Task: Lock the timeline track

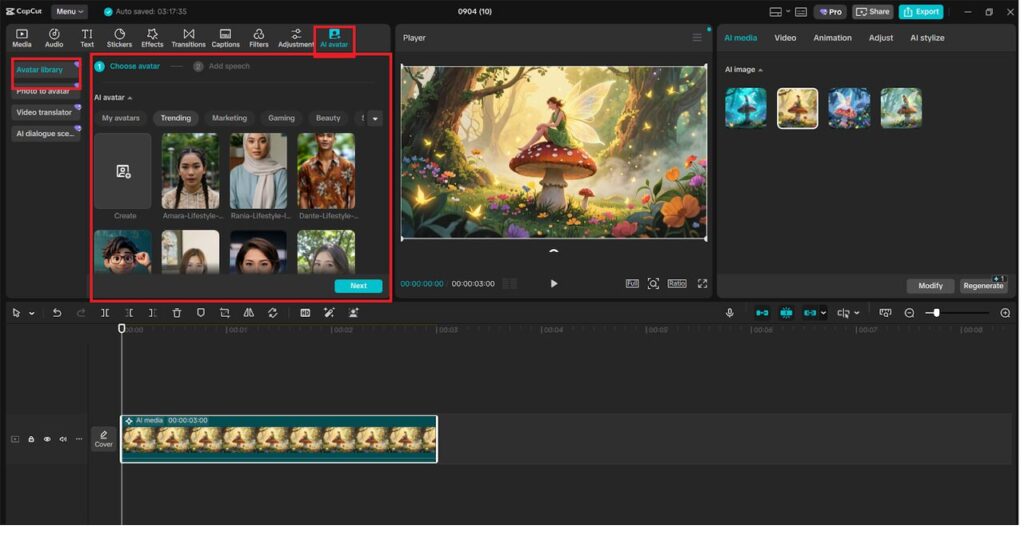Action: [x=31, y=439]
